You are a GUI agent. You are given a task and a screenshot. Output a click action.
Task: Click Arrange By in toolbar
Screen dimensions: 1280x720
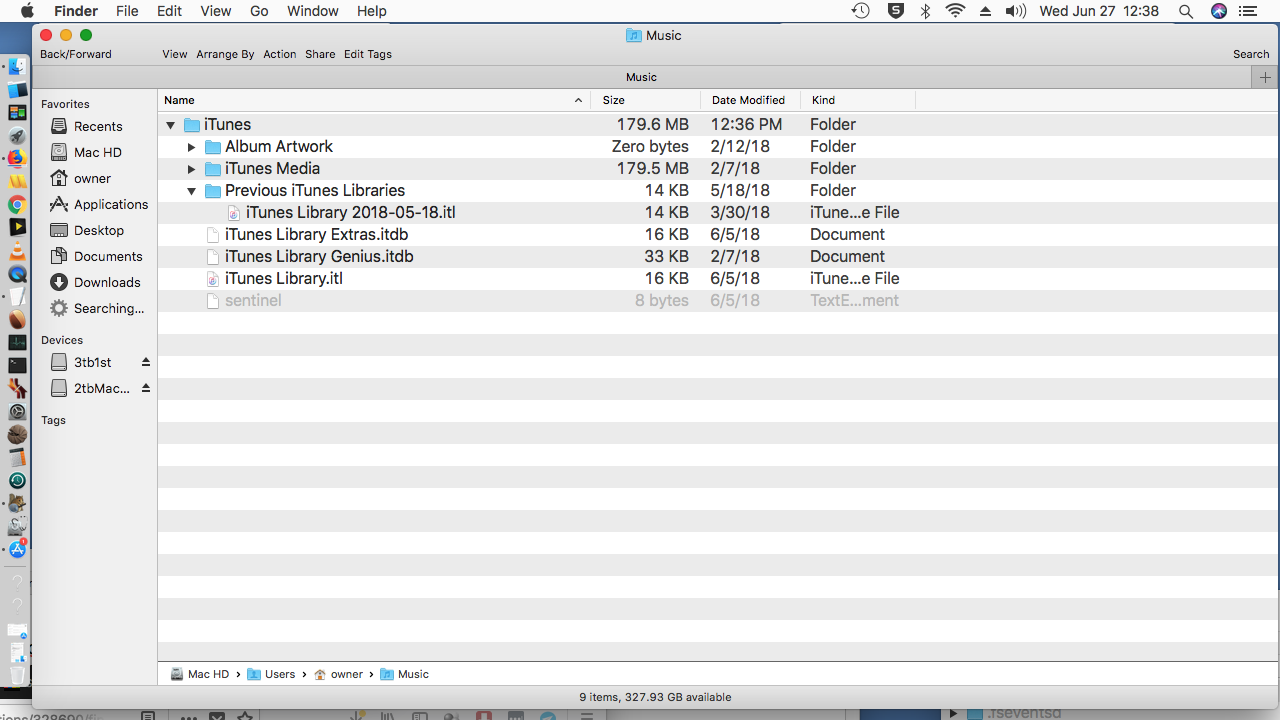[225, 54]
